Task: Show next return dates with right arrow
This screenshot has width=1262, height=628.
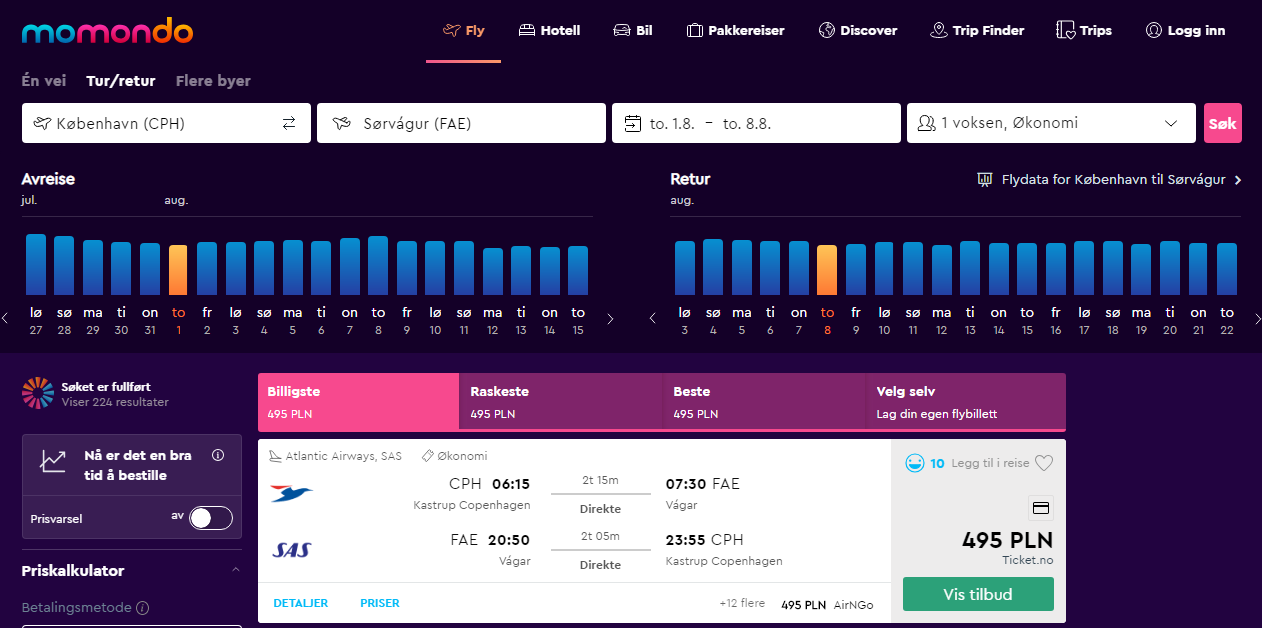Action: (1257, 319)
